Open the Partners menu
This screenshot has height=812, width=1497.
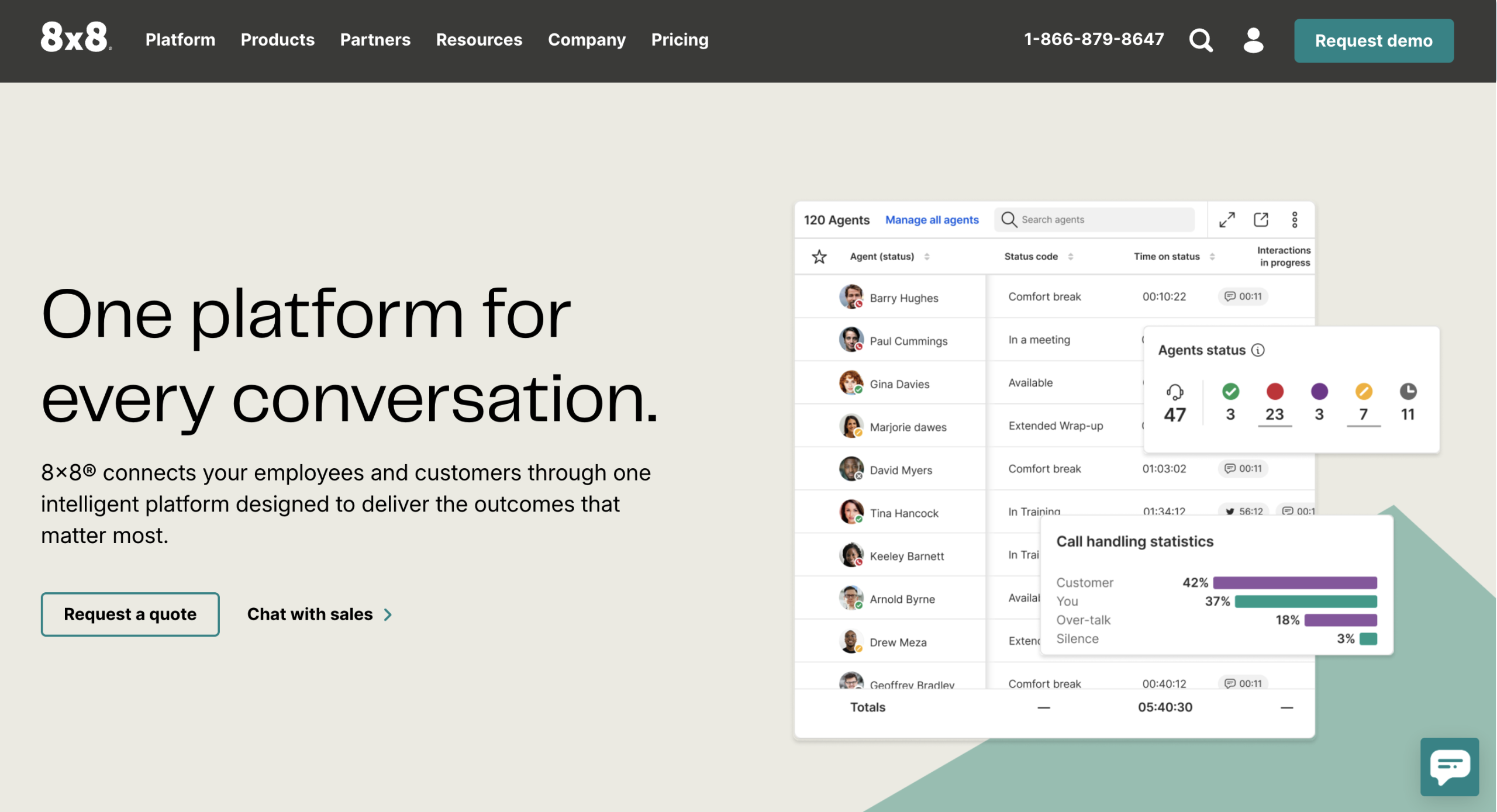375,40
